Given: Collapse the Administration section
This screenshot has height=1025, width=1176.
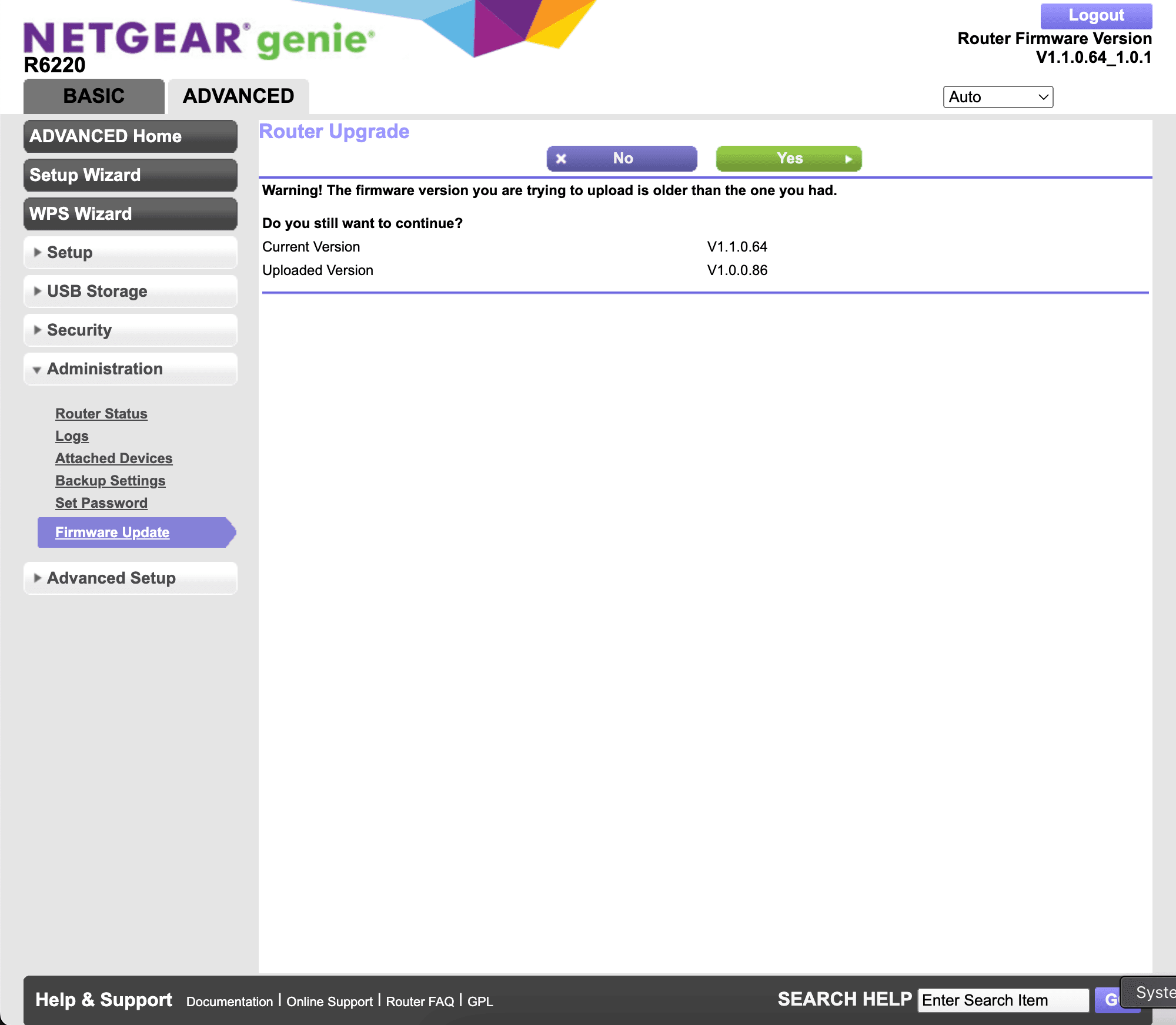Looking at the screenshot, I should click(131, 369).
